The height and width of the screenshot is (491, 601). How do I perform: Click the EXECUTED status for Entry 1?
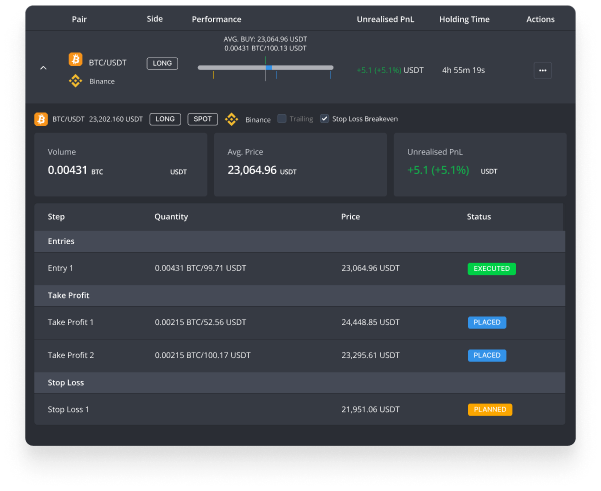(x=491, y=268)
